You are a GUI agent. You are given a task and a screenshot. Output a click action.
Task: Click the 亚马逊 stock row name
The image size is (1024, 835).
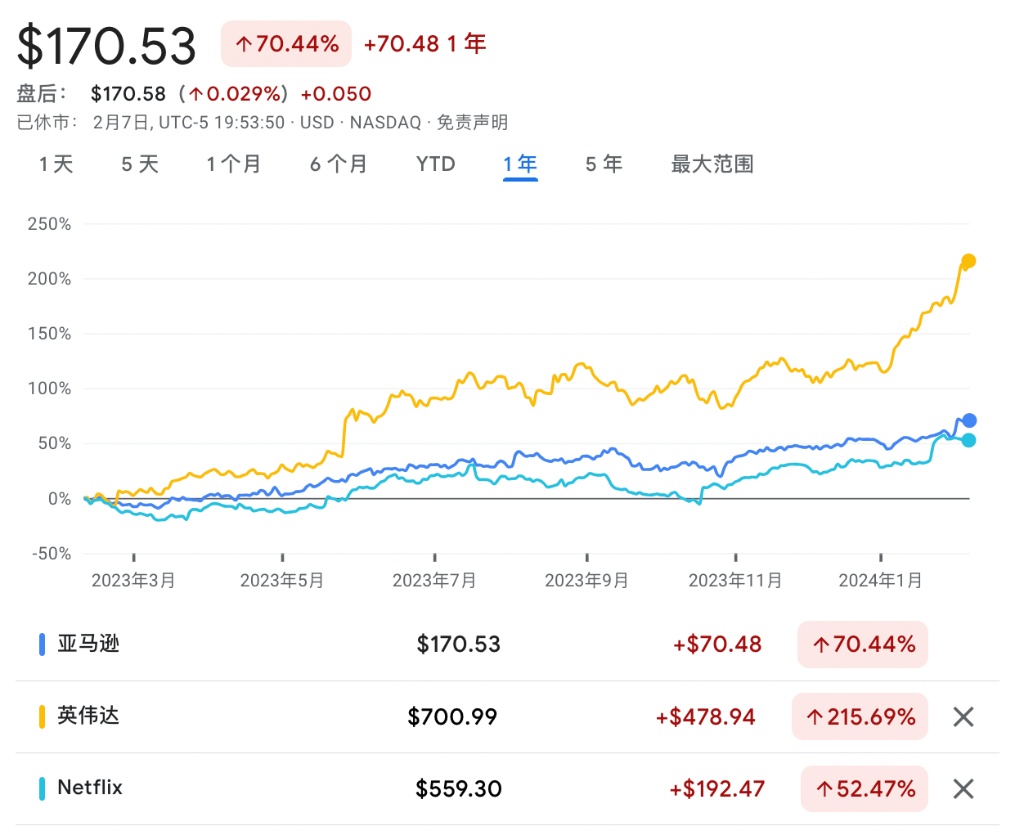click(88, 644)
